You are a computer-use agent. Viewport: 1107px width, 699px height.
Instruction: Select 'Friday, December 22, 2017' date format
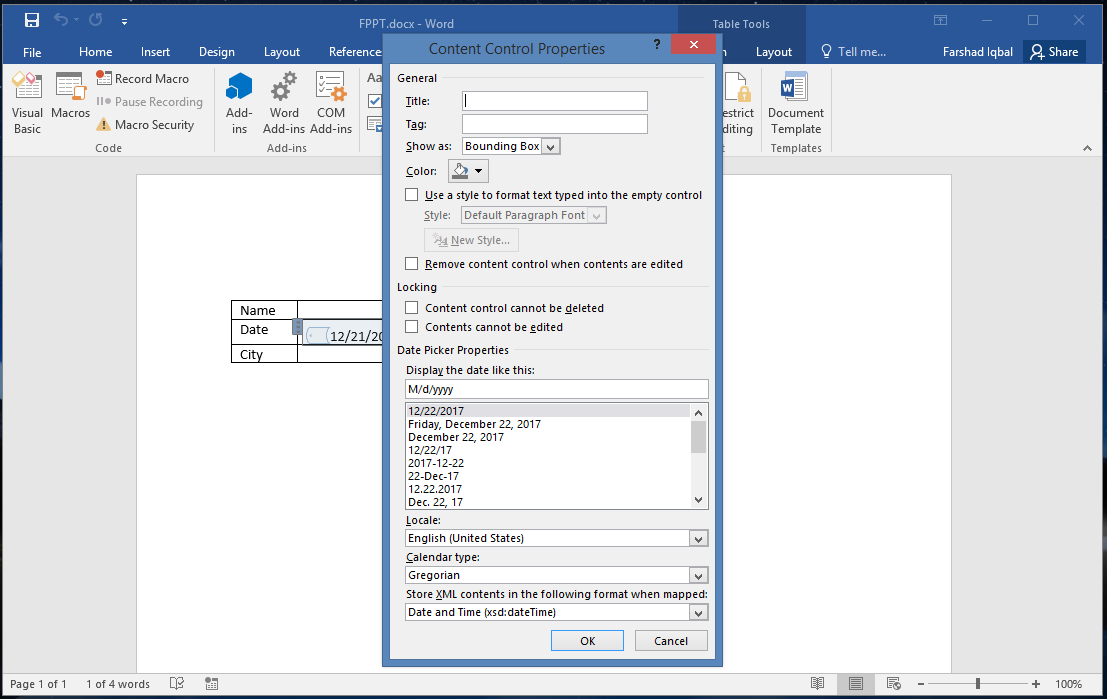[474, 424]
